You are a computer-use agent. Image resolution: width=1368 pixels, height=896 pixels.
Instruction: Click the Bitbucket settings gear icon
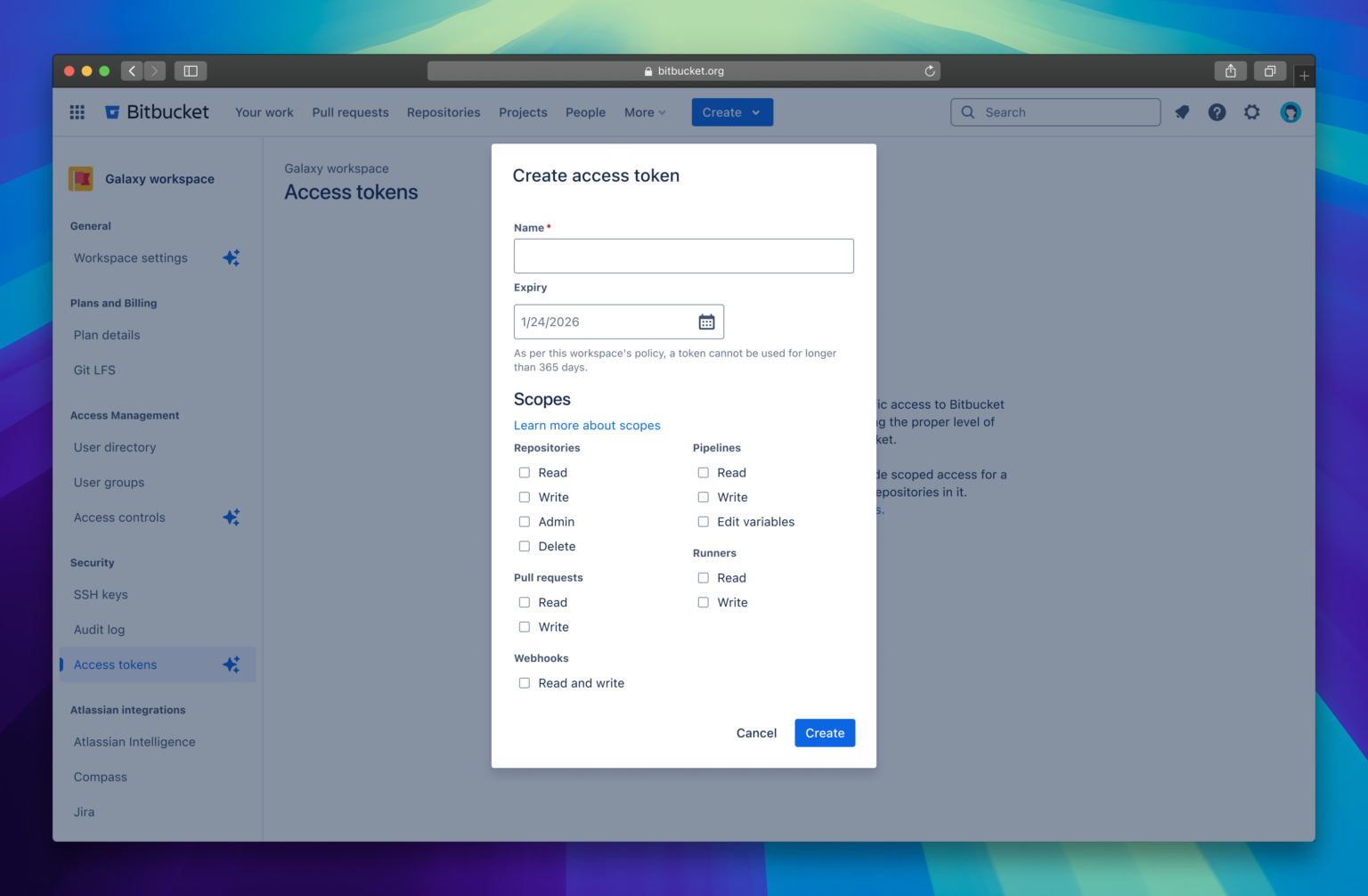point(1252,111)
